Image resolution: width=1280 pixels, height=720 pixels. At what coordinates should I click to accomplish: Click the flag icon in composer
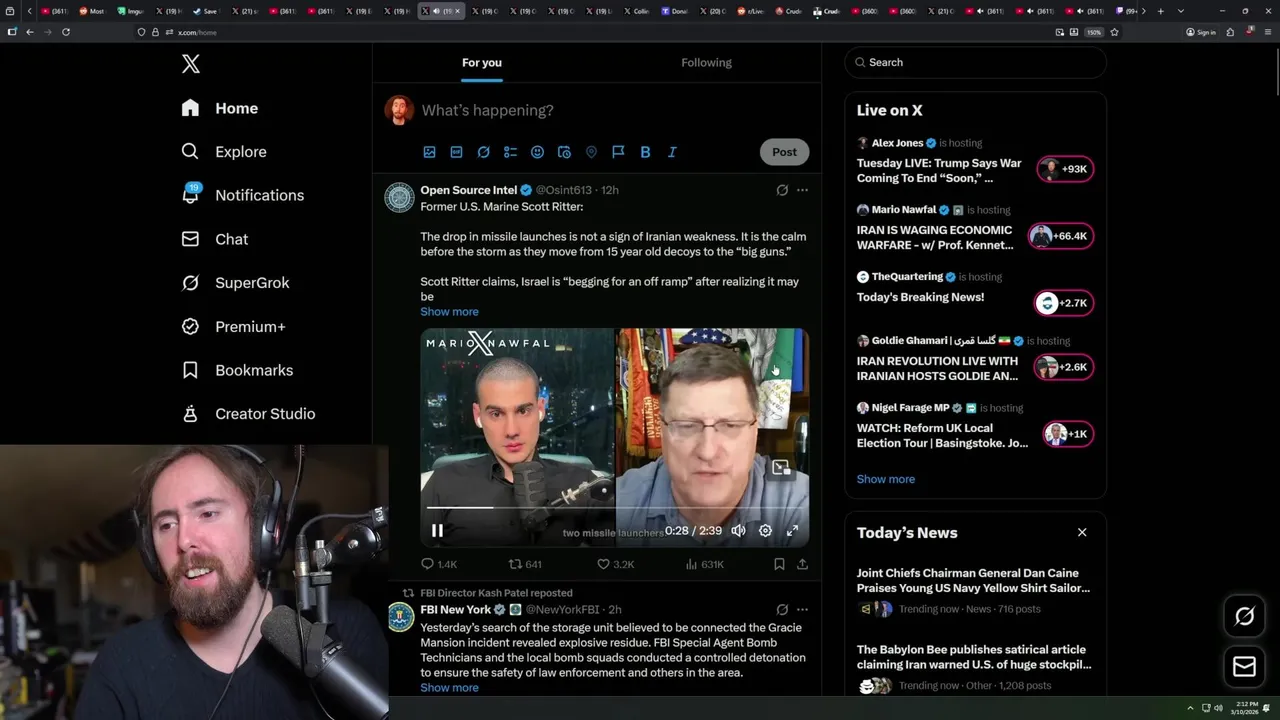[618, 152]
